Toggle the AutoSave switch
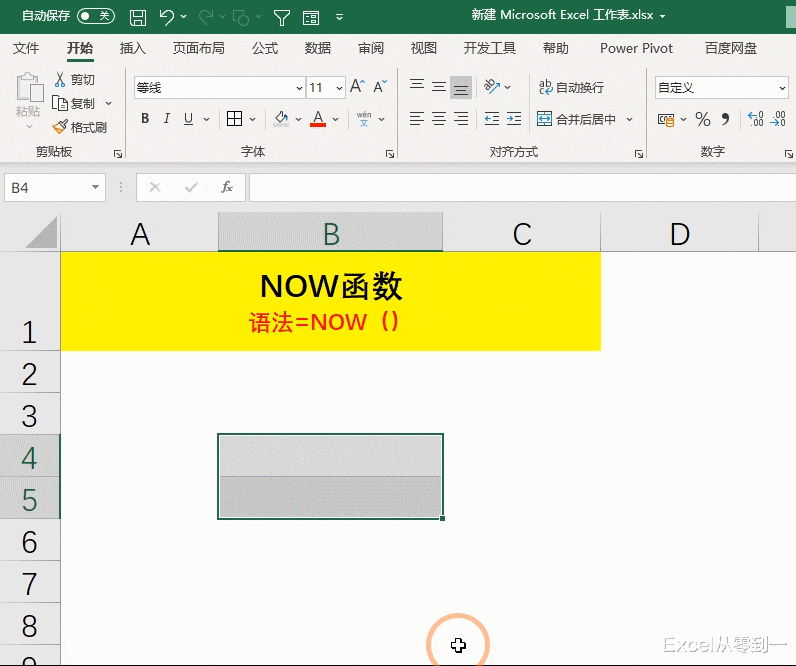The image size is (796, 666). pyautogui.click(x=95, y=16)
